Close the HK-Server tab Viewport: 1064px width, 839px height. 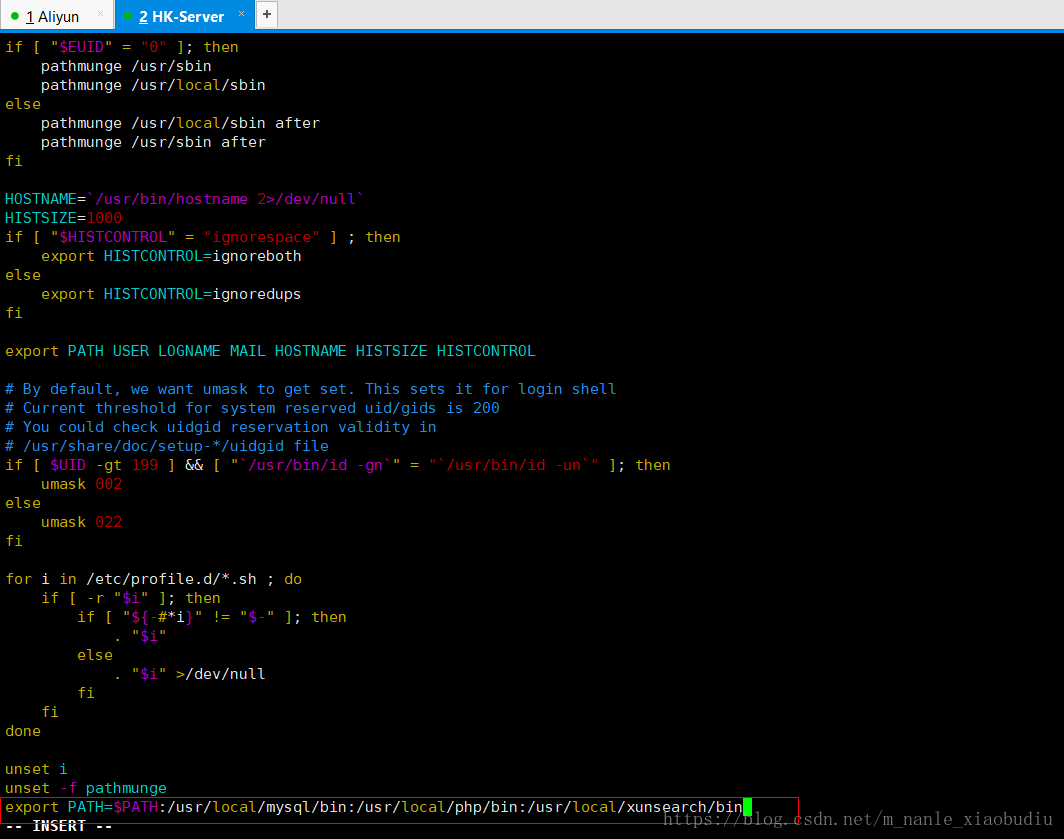click(x=241, y=14)
